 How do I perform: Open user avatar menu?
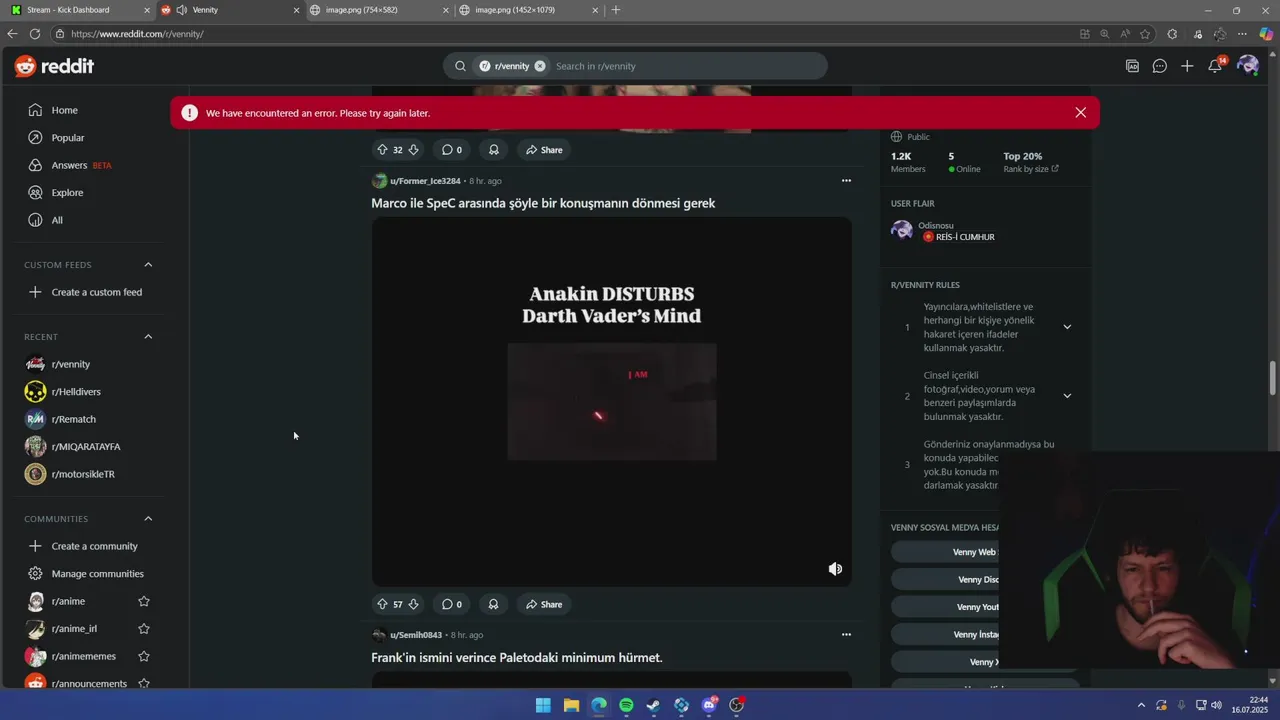click(1247, 66)
